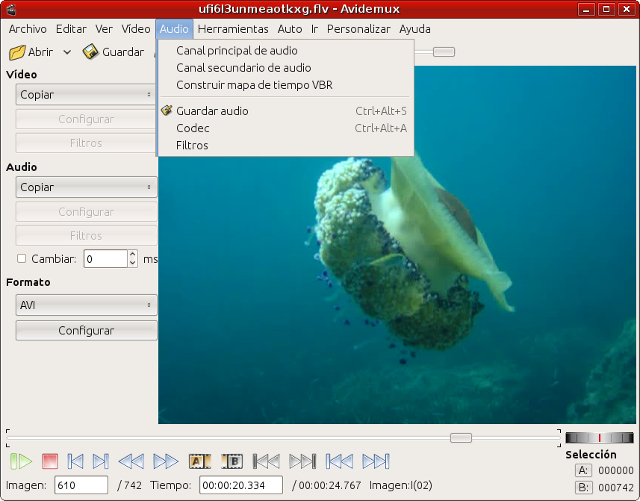The width and height of the screenshot is (640, 501).
Task: Click the red Stop button
Action: (x=50, y=461)
